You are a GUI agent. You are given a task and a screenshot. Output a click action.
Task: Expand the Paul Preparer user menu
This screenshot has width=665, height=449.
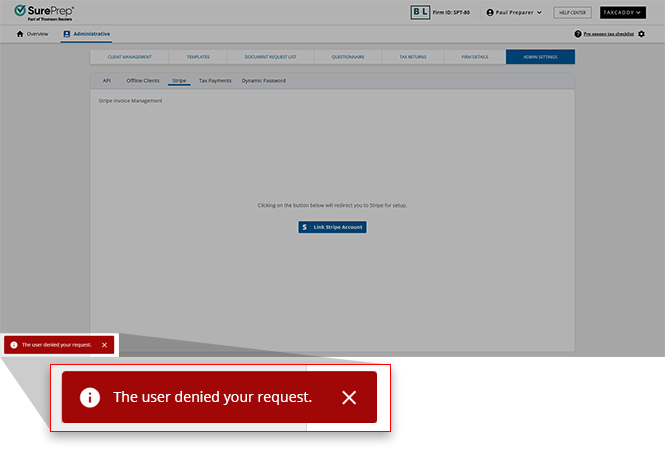tap(514, 13)
